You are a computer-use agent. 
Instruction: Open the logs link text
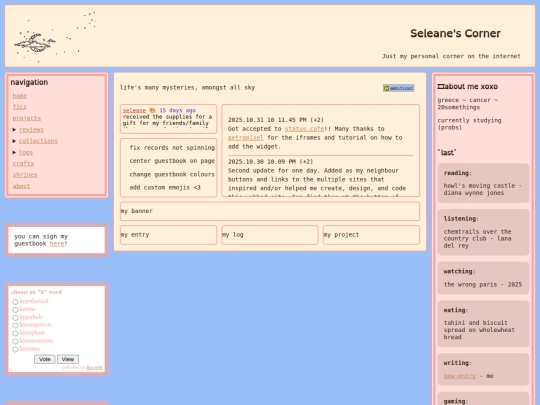pos(26,152)
